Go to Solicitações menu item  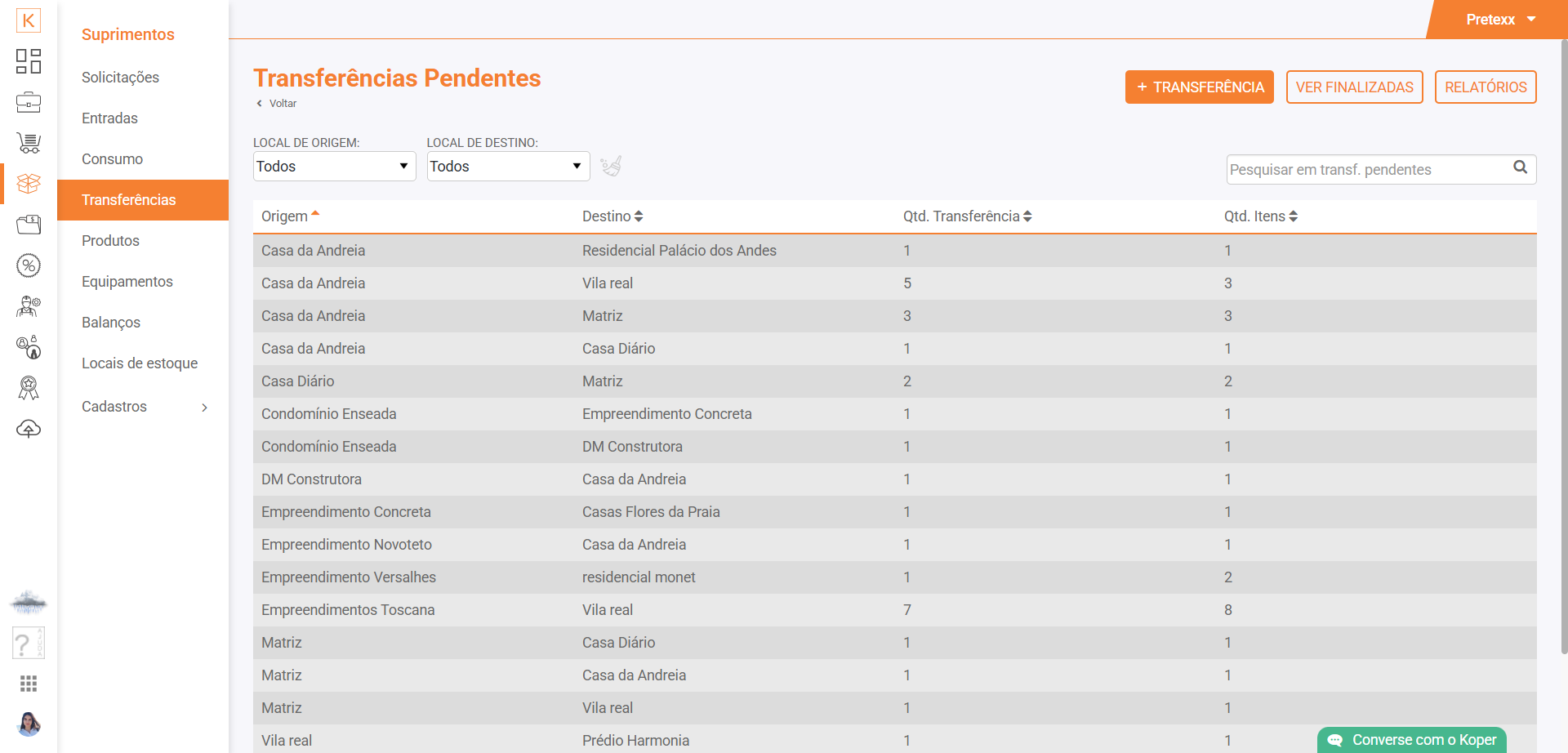click(x=120, y=78)
